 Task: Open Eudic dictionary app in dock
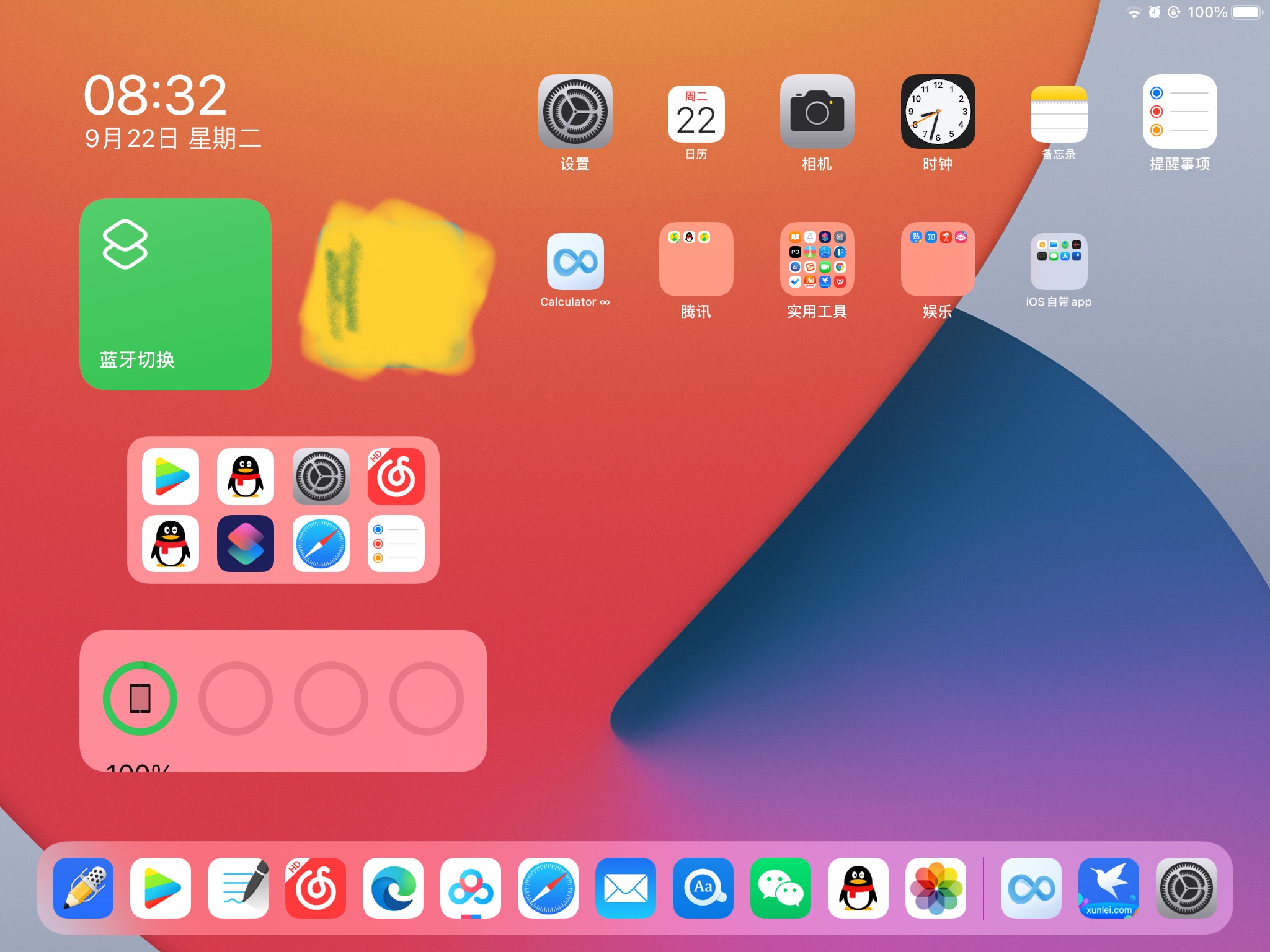[x=703, y=888]
